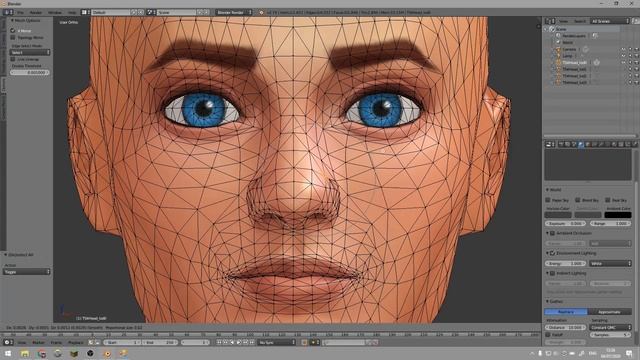The width and height of the screenshot is (640, 360).
Task: Open the Windows Start menu
Action: point(8,353)
